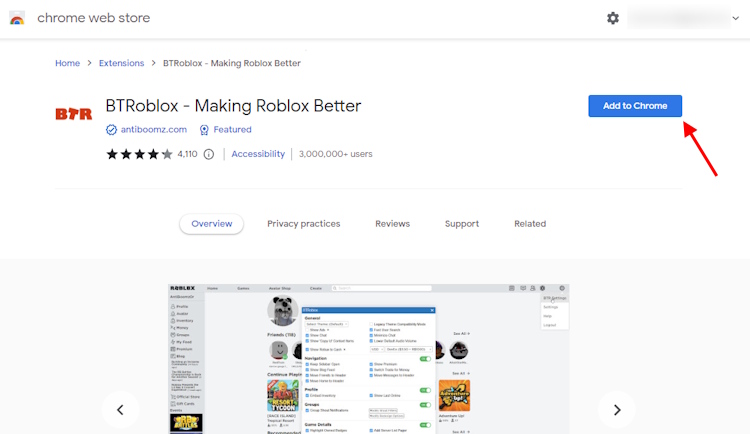Switch to Privacy practices tab
Screen dimensions: 750x434
click(x=303, y=224)
